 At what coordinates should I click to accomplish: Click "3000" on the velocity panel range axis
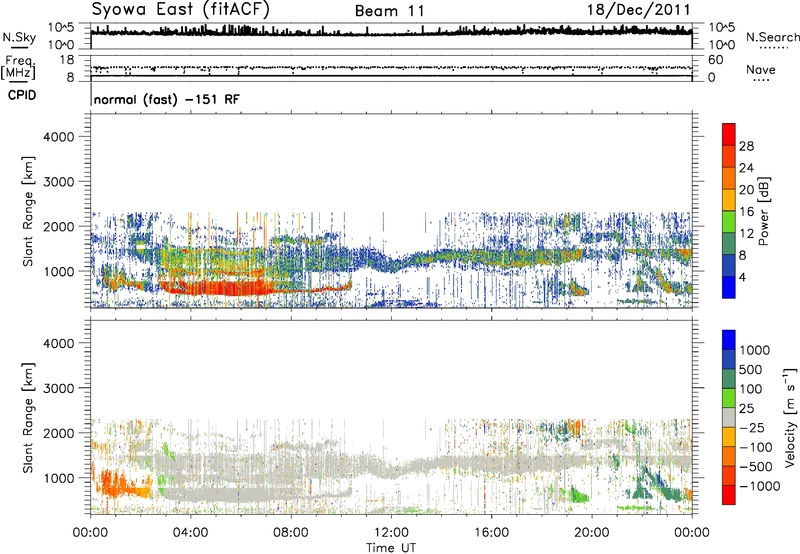59,388
